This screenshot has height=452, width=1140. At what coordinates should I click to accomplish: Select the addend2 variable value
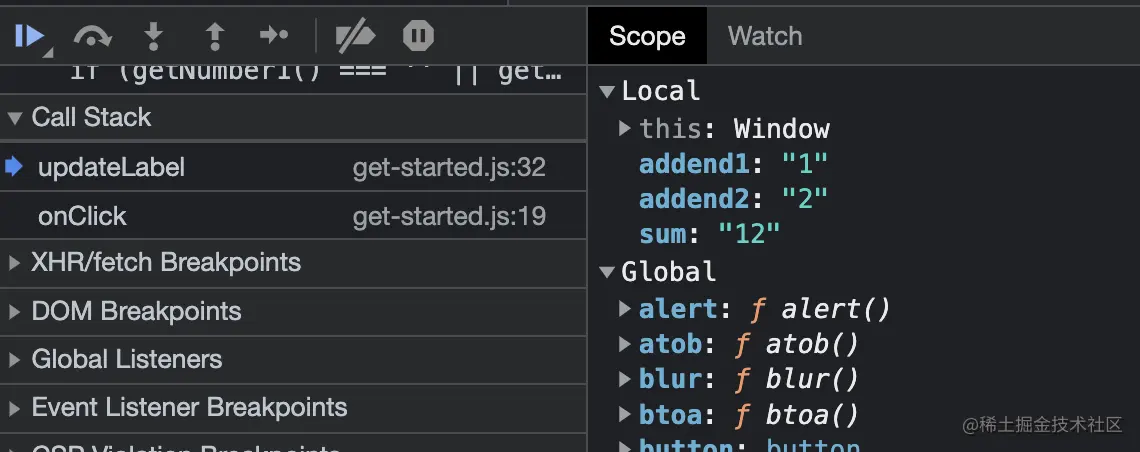click(805, 198)
